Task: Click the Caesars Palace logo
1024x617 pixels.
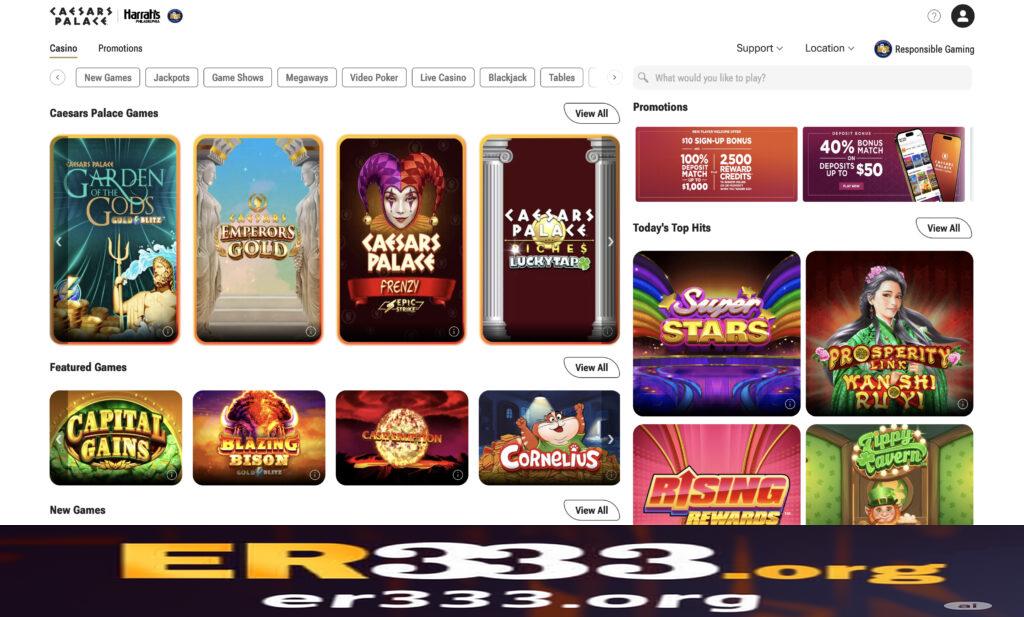Action: click(80, 16)
